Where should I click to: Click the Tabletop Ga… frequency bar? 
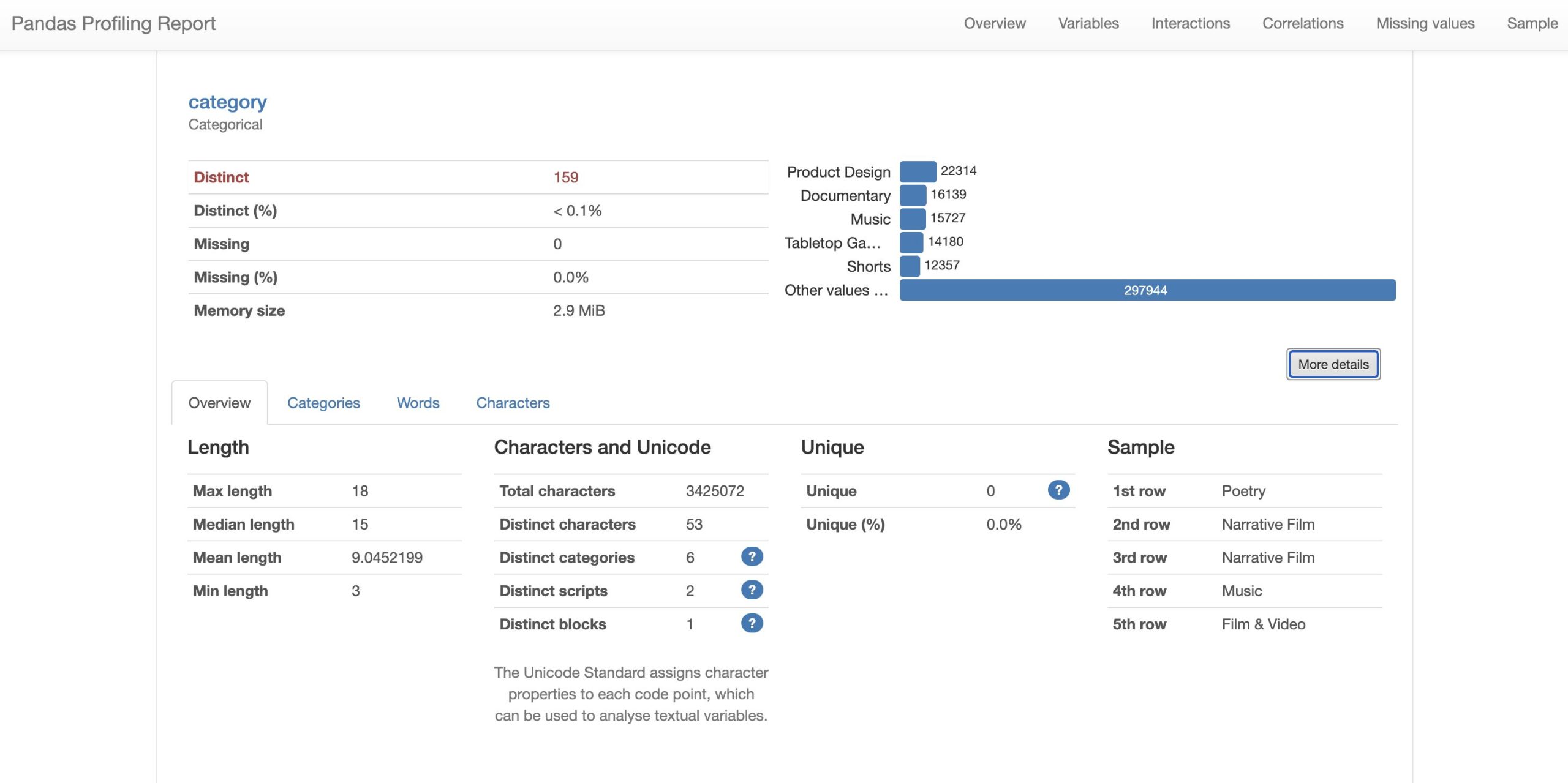tap(911, 242)
